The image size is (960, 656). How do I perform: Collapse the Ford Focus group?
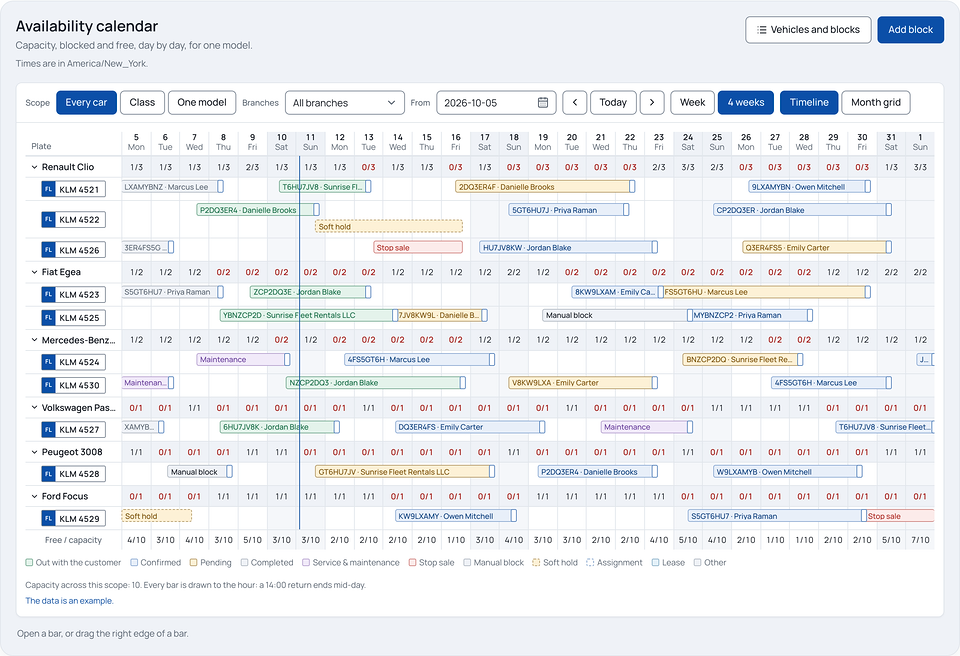point(34,496)
